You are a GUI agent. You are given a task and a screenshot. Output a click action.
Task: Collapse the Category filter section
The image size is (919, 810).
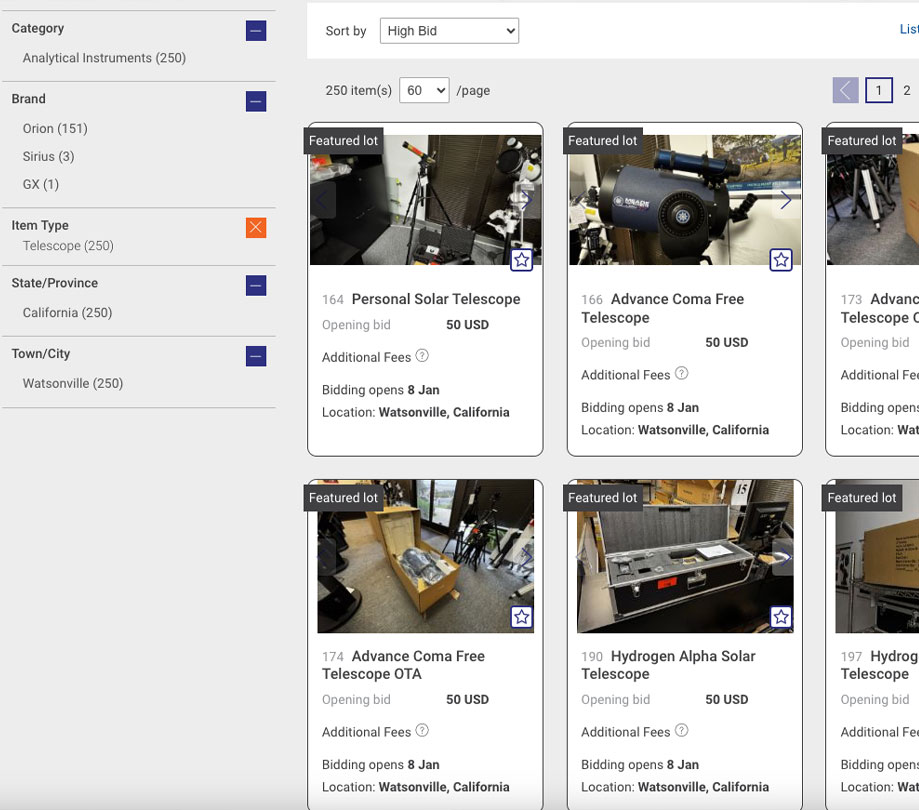[256, 30]
